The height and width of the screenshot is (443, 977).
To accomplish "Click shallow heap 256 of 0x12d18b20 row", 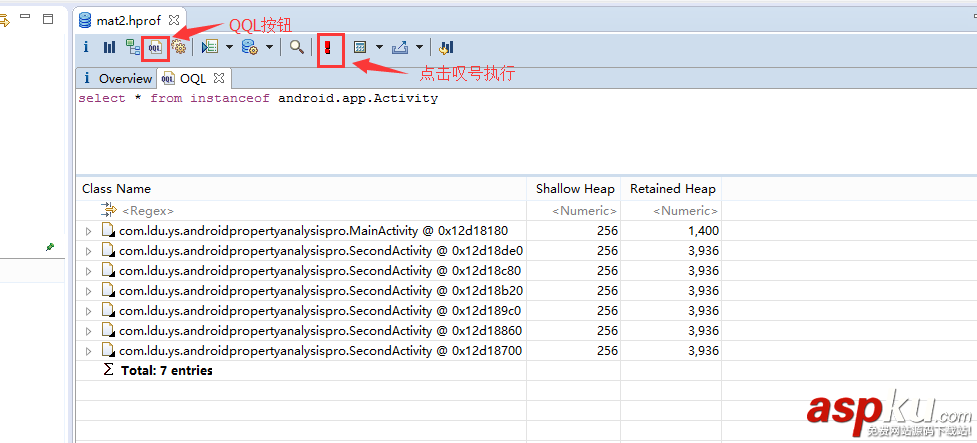I will (607, 291).
